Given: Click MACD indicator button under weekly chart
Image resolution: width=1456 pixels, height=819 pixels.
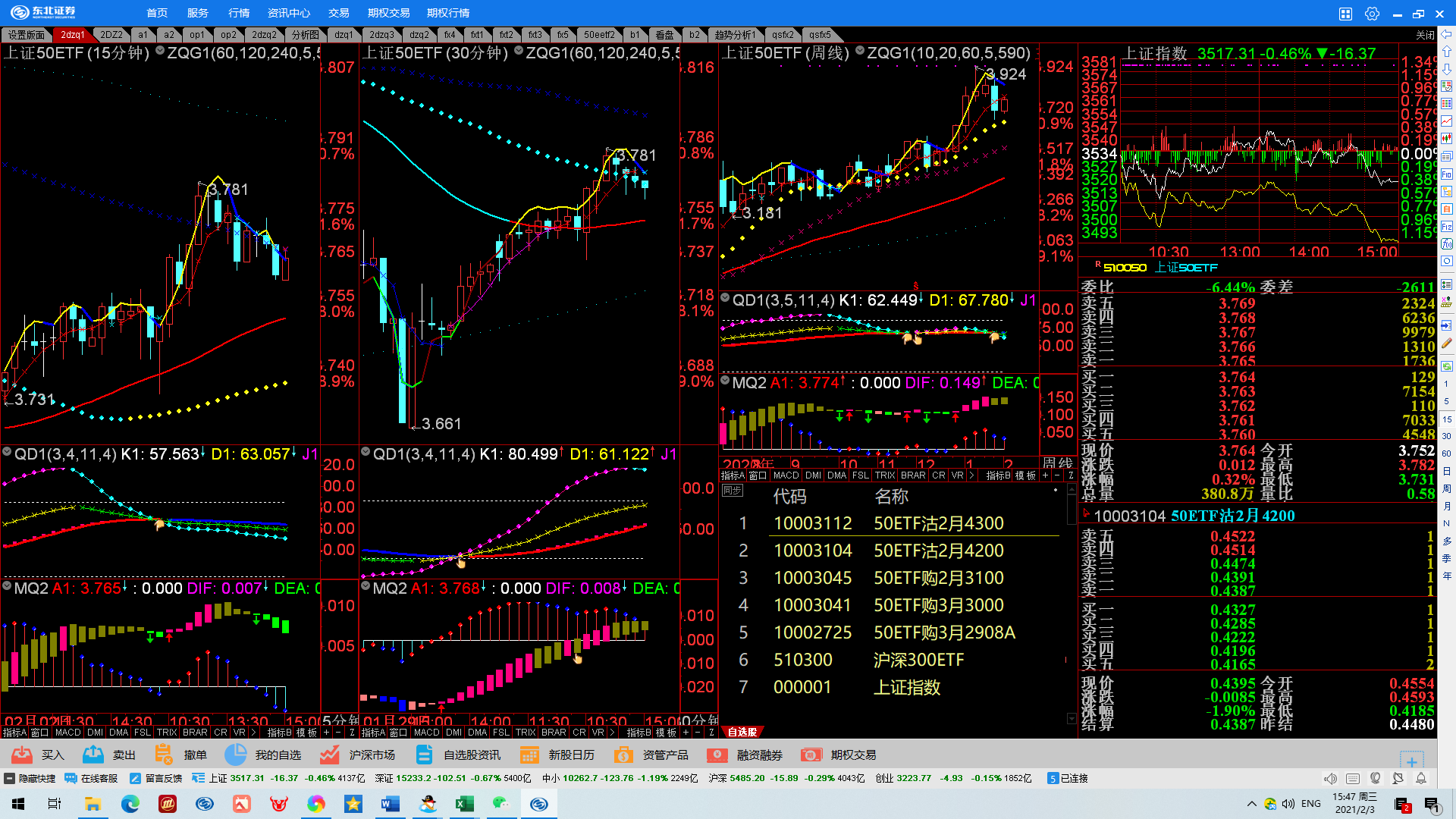Looking at the screenshot, I should (x=786, y=475).
